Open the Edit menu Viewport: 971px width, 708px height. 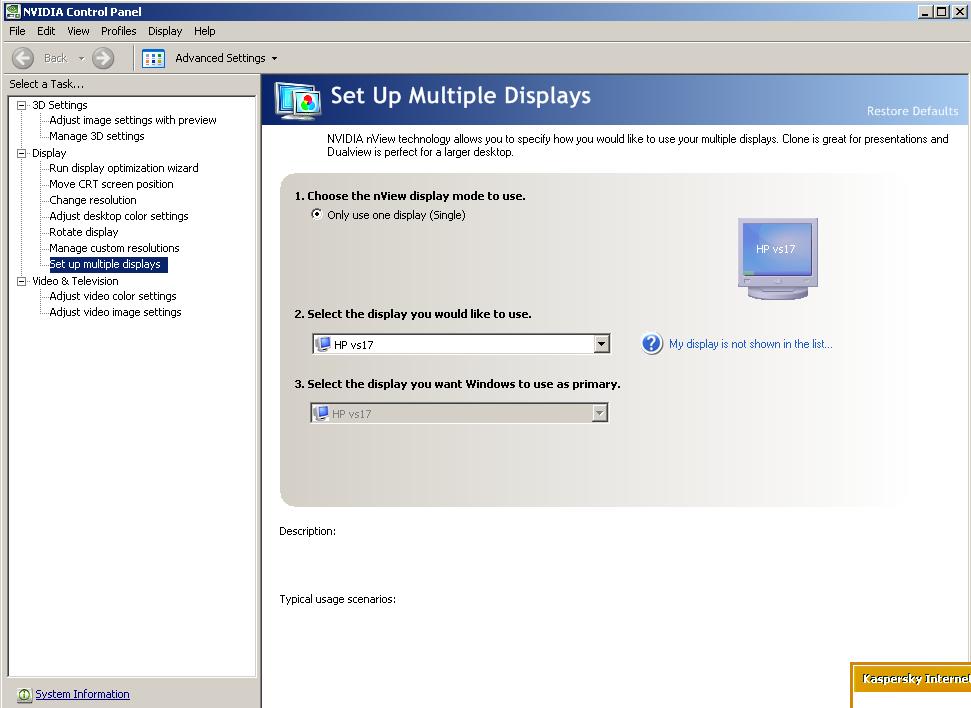point(46,31)
